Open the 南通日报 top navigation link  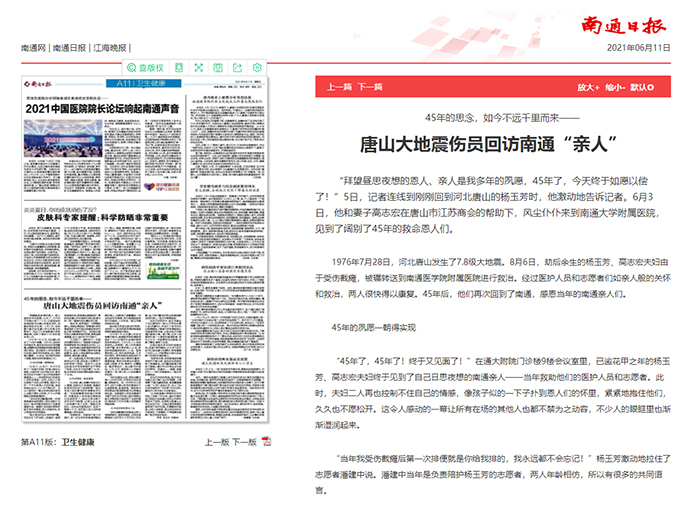pyautogui.click(x=69, y=48)
